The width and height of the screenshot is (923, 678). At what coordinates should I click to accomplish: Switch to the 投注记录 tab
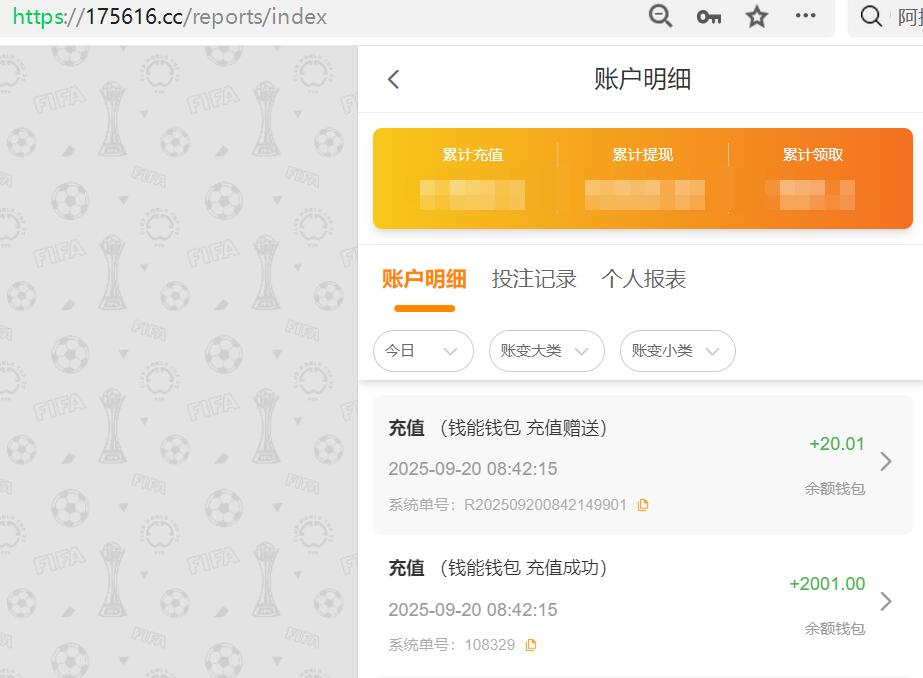(535, 279)
